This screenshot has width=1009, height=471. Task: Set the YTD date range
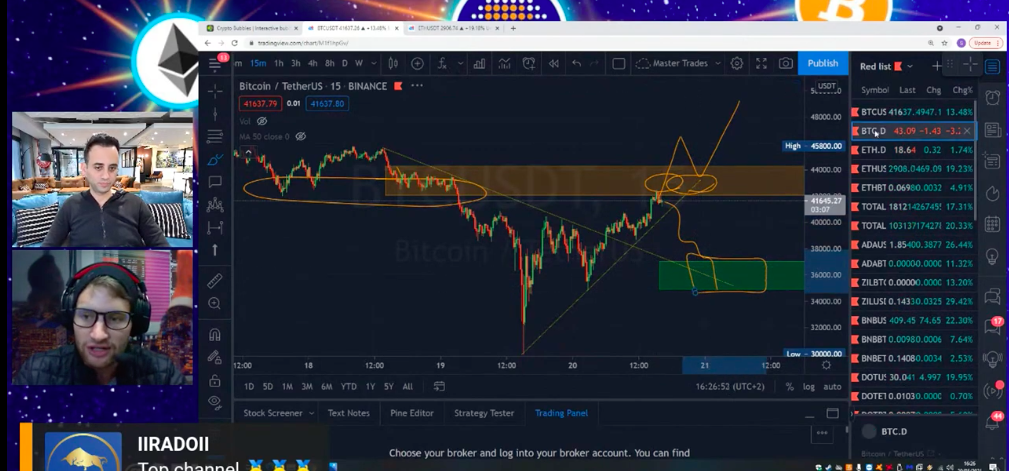[348, 387]
